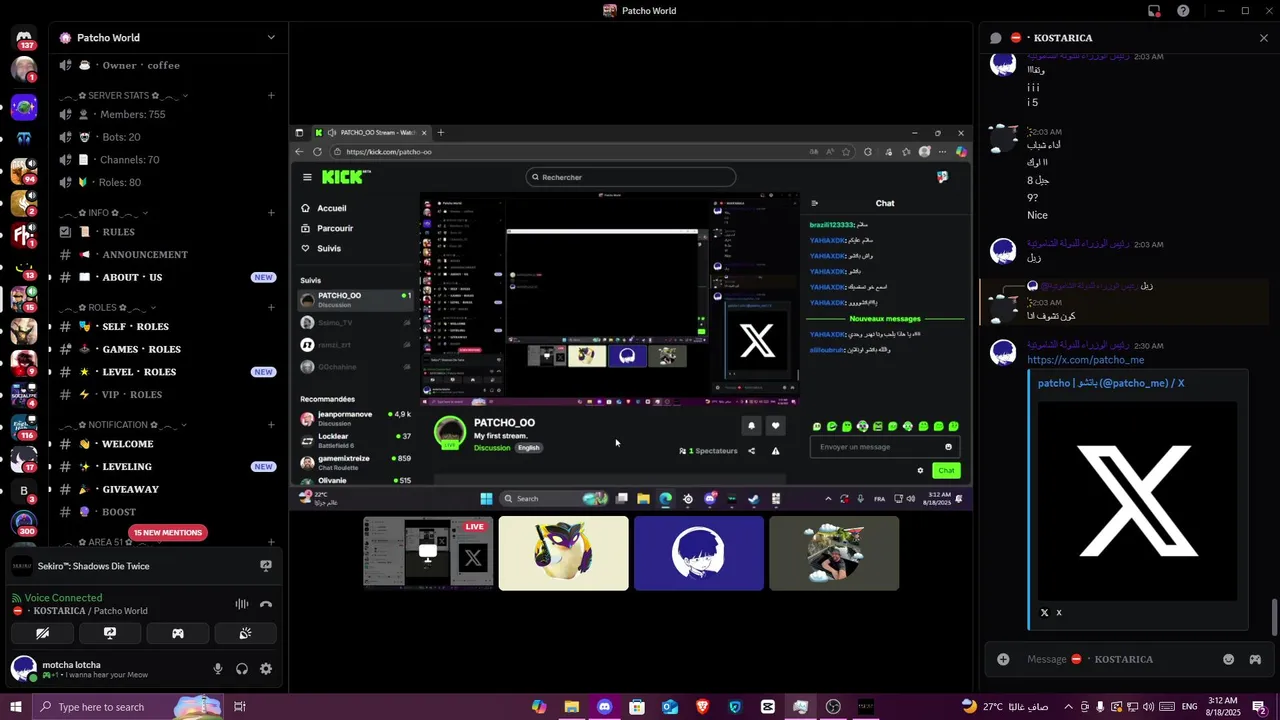Open the Discord help icon

(x=1184, y=11)
